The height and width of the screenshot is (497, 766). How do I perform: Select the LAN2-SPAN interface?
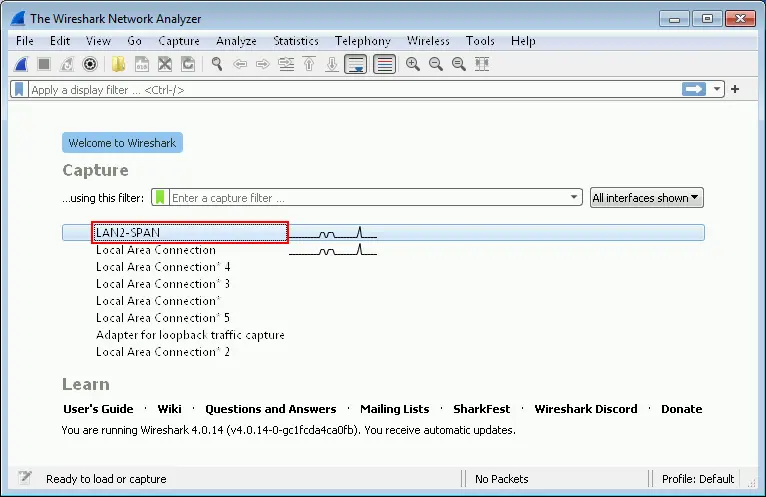(383, 233)
